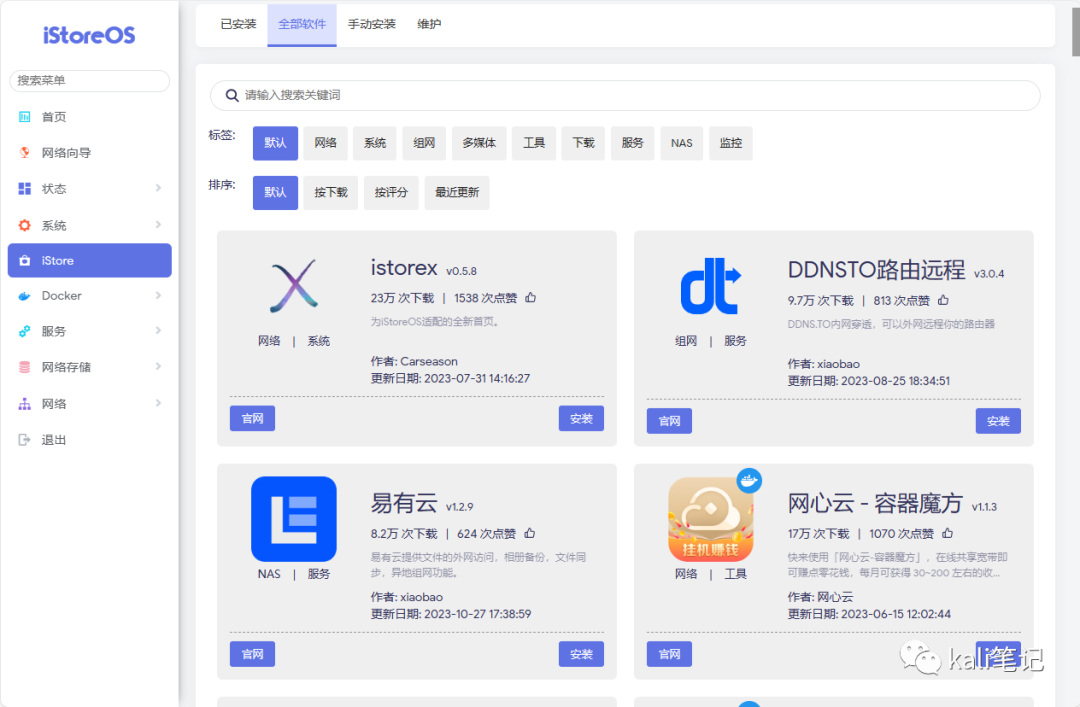Expand the 状态 menu chevron

[x=158, y=188]
